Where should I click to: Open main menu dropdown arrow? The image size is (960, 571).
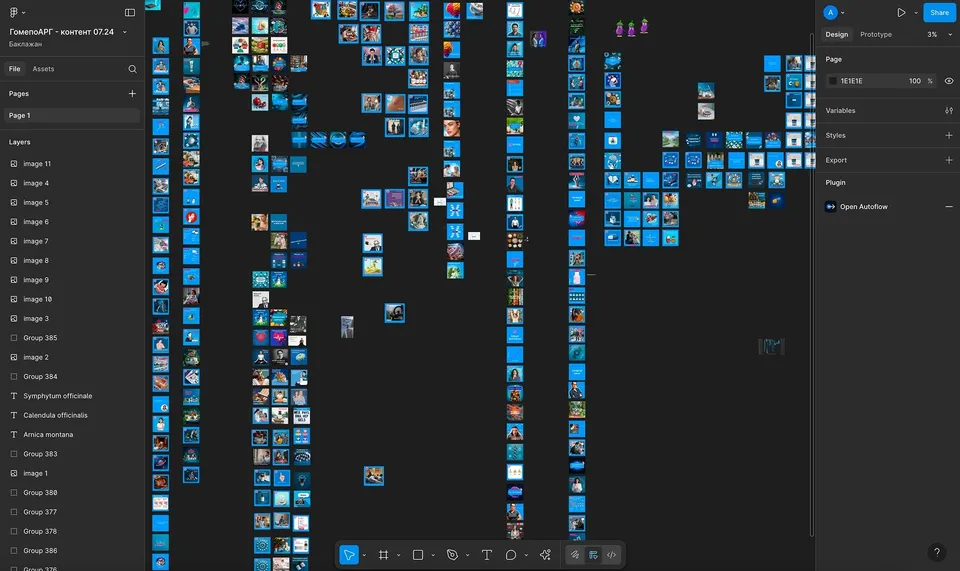point(23,12)
